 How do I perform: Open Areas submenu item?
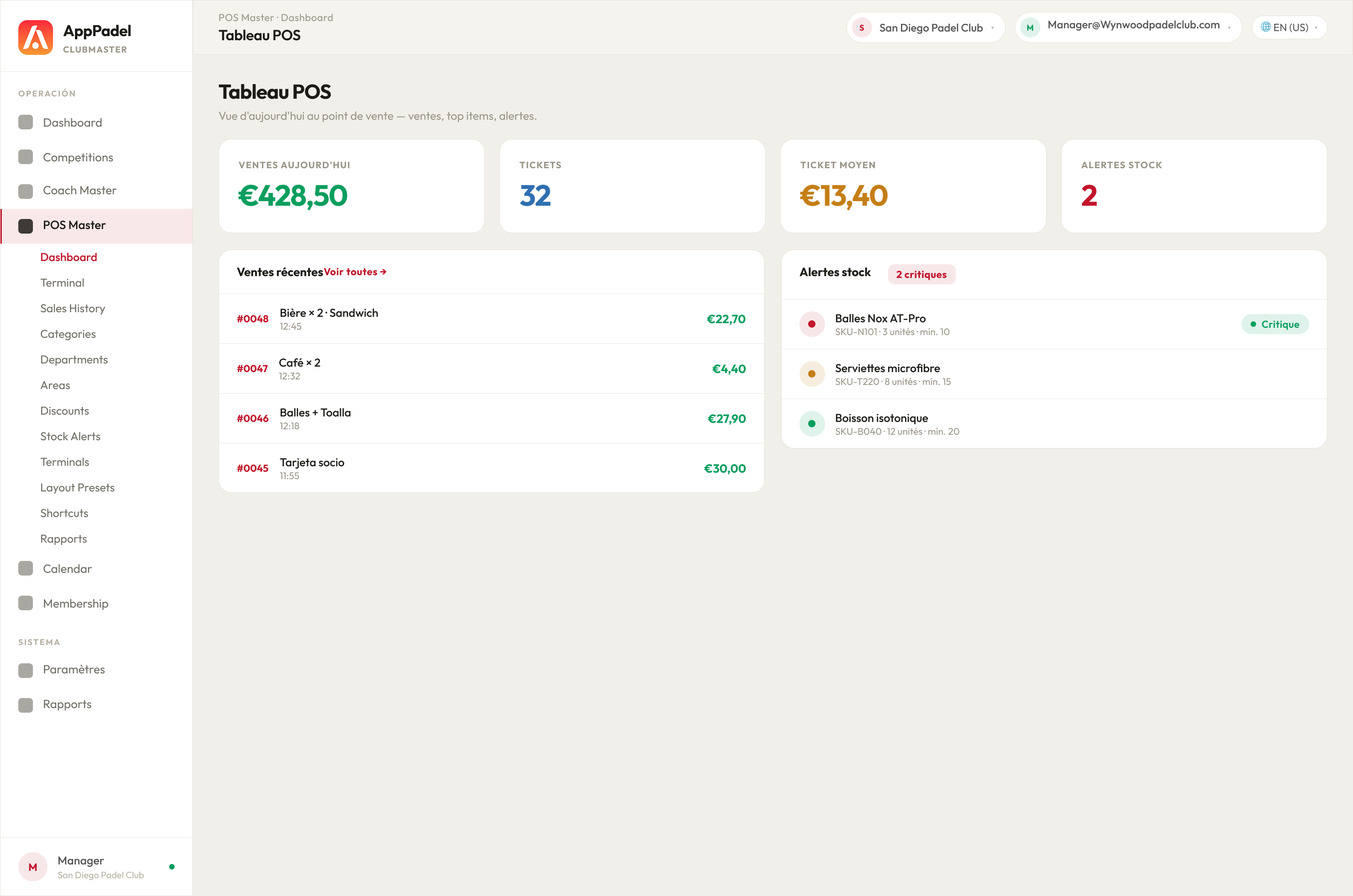55,385
